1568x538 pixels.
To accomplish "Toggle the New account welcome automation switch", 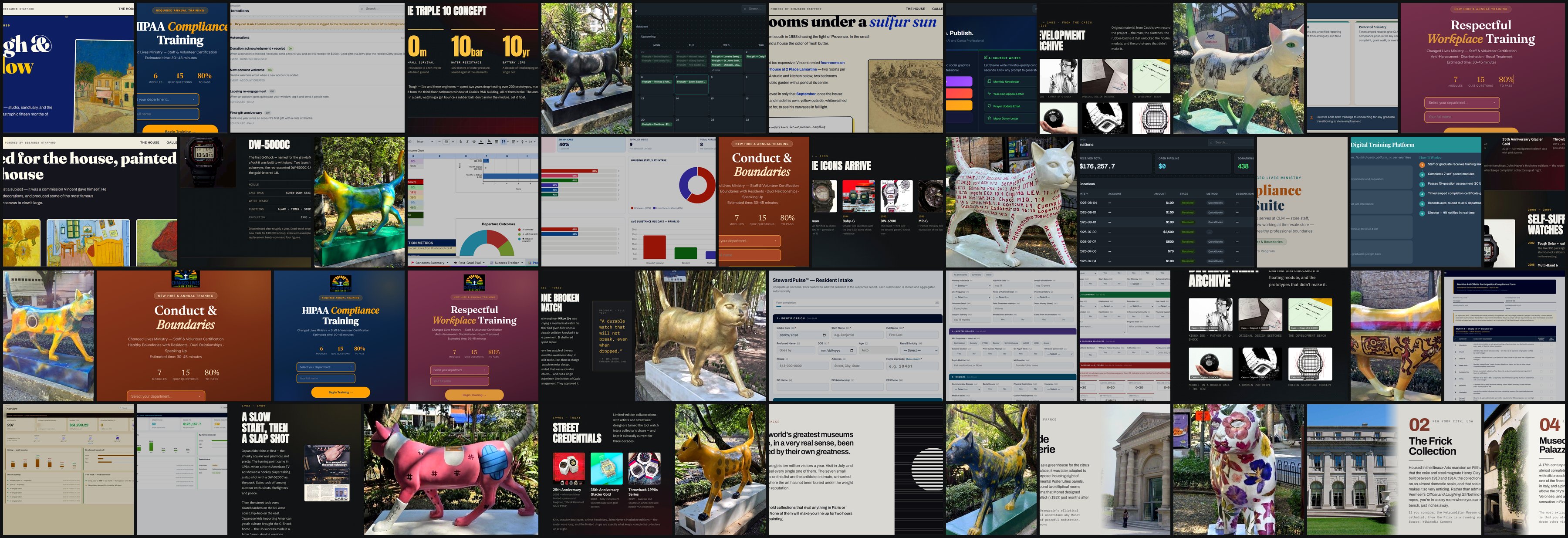I will coord(270,70).
